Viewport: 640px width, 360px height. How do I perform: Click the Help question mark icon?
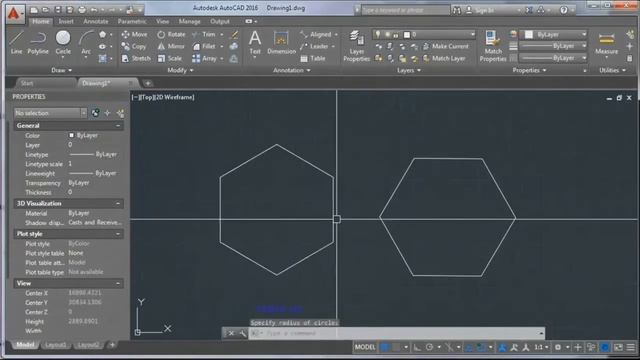tap(564, 10)
